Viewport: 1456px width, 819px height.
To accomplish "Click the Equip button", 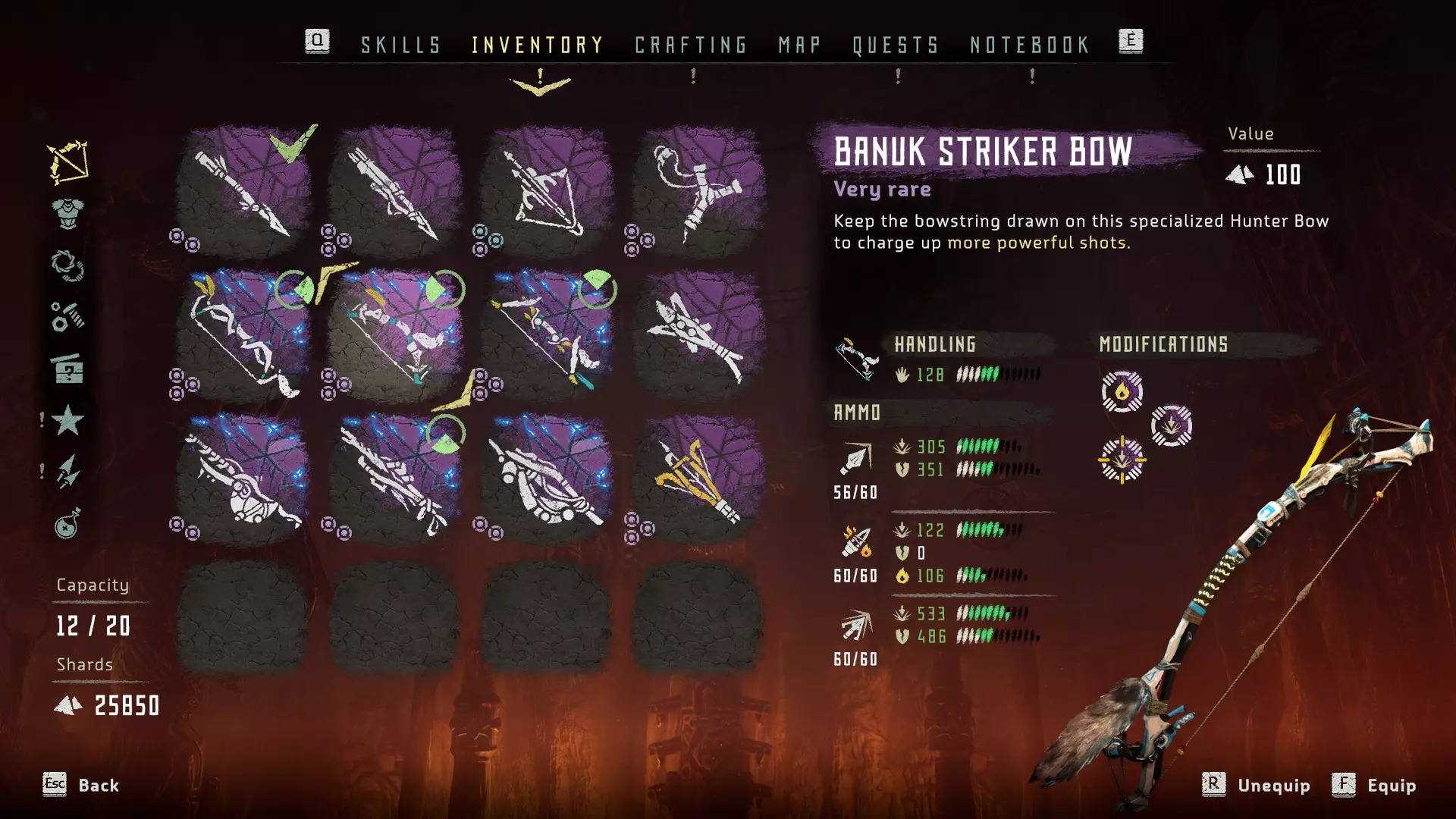I will (x=1374, y=785).
